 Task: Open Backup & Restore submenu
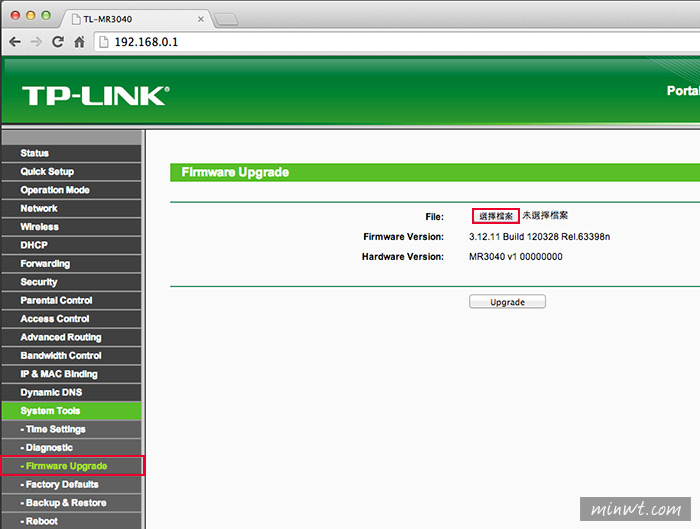click(71, 503)
